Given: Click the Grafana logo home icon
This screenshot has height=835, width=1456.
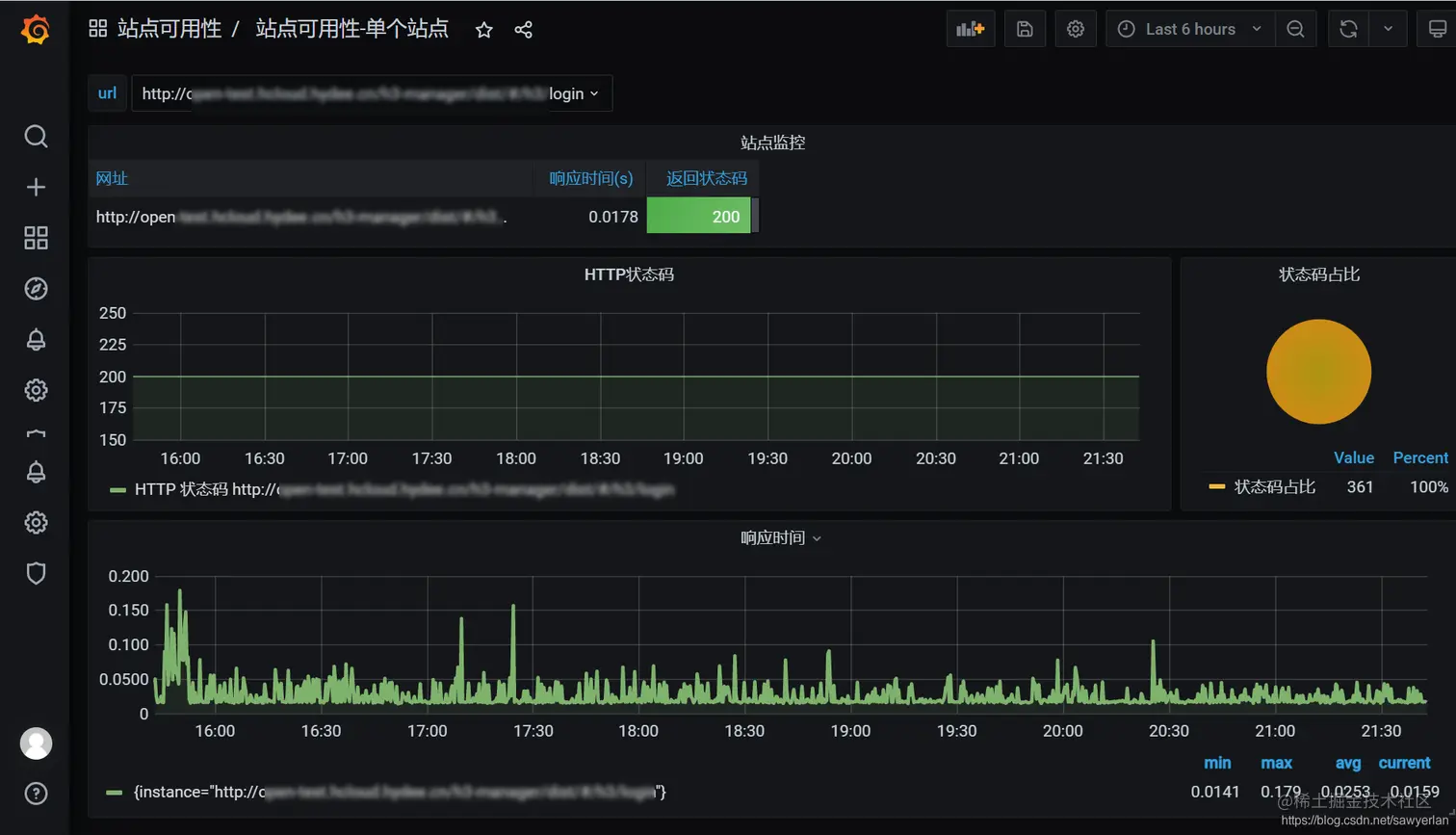Looking at the screenshot, I should pyautogui.click(x=36, y=29).
